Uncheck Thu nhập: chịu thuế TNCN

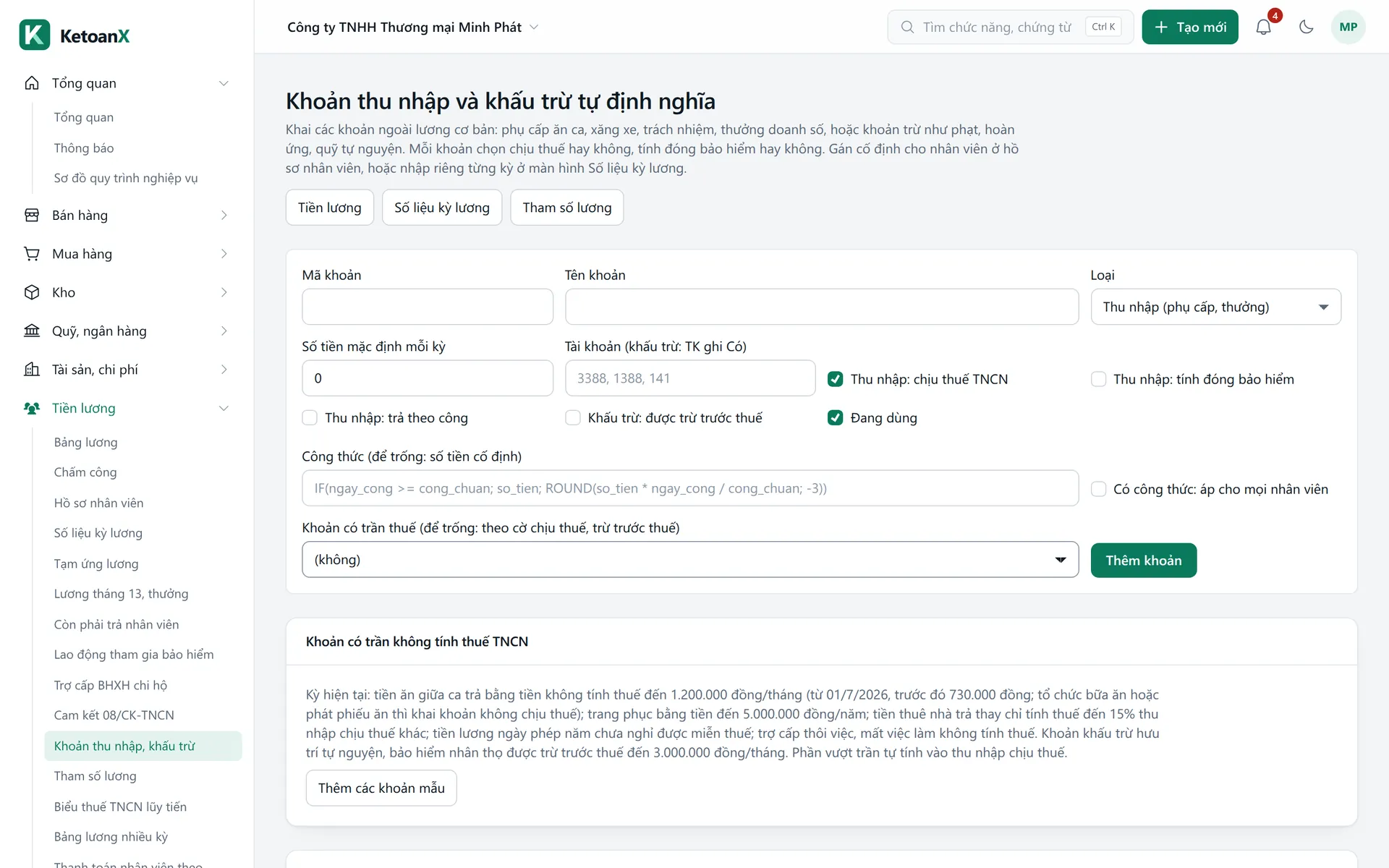pyautogui.click(x=835, y=379)
